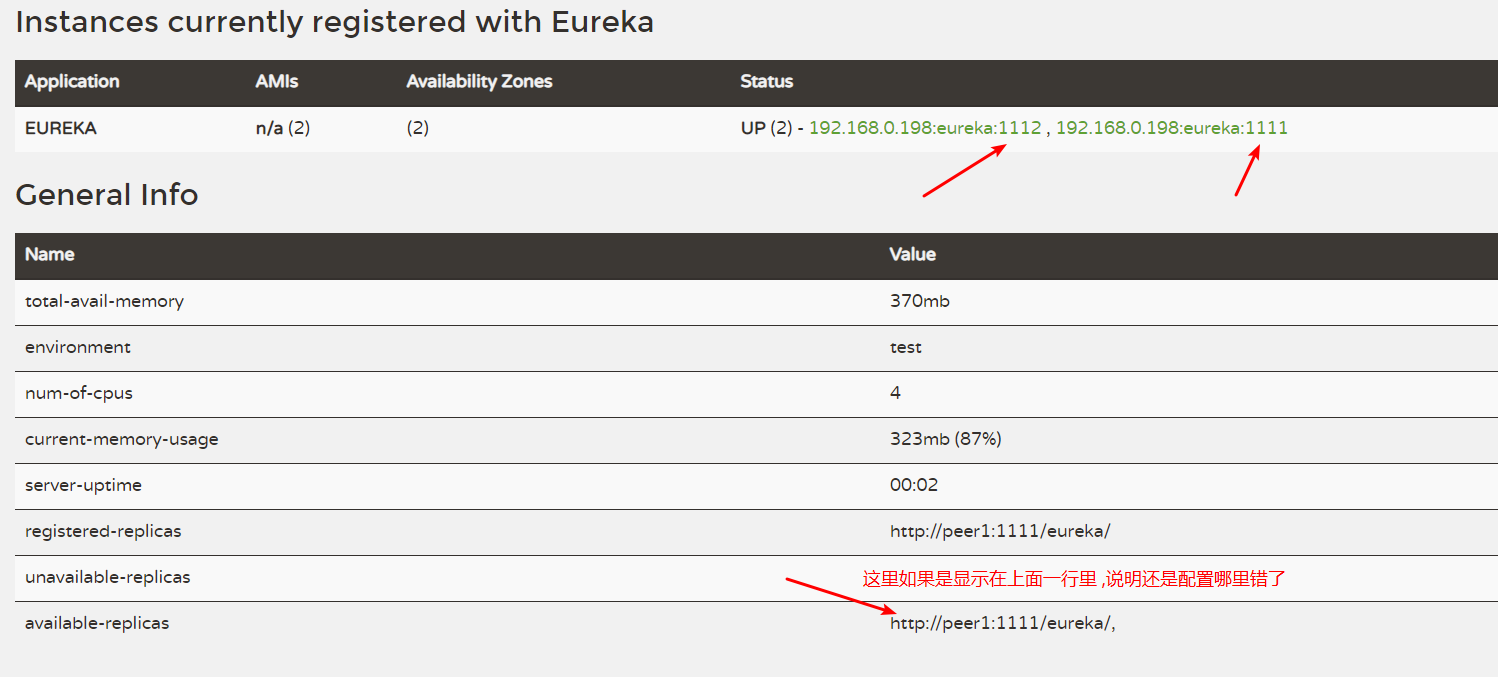The height and width of the screenshot is (677, 1498).
Task: Open the 192.168.0.198:eureka:1112 instance link
Action: [925, 128]
